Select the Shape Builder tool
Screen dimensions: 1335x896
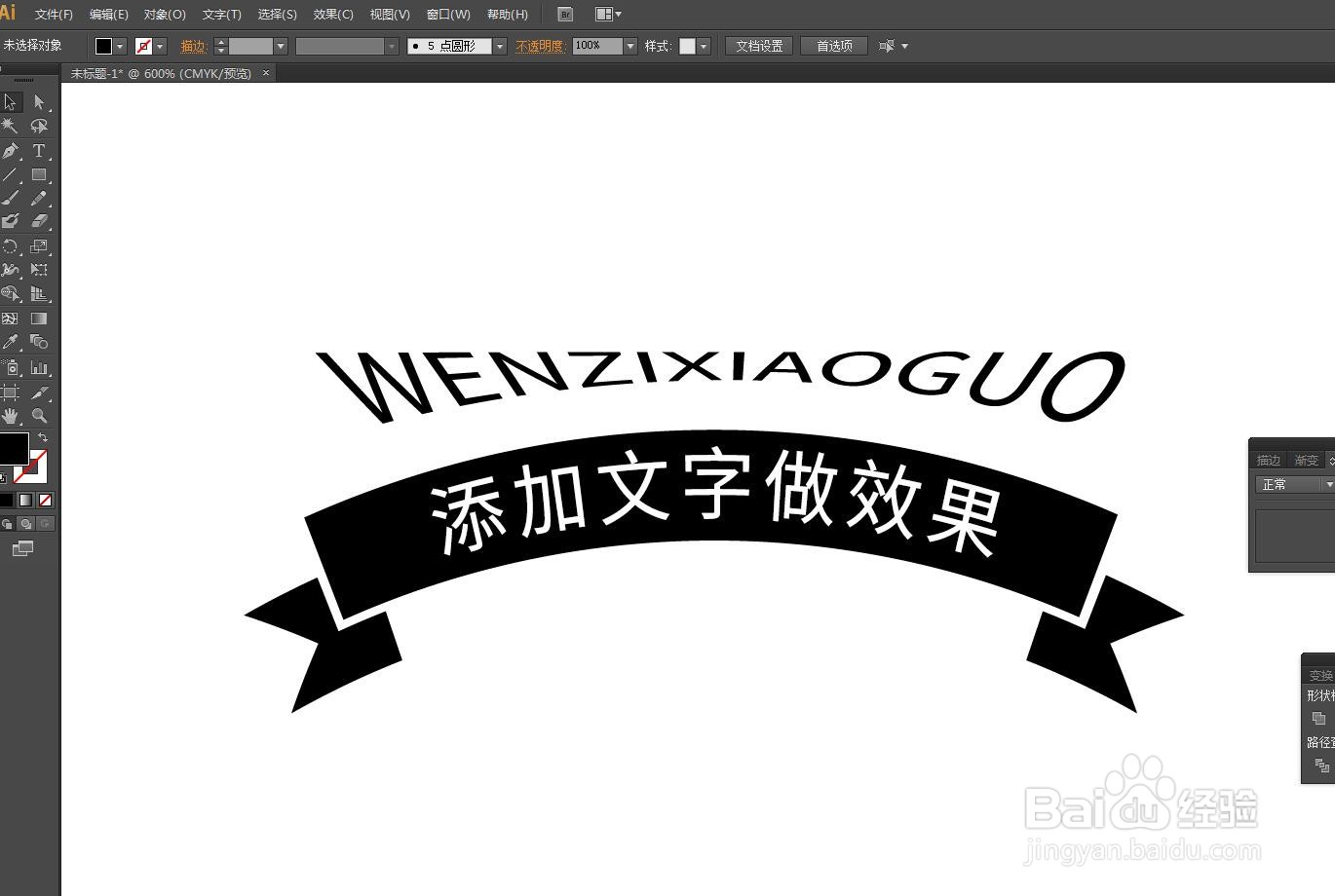click(x=11, y=293)
